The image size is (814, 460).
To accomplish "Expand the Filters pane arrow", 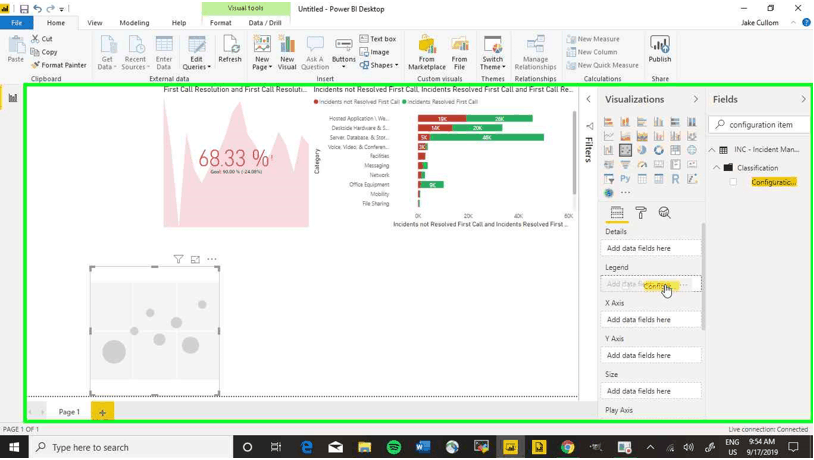I will [588, 99].
